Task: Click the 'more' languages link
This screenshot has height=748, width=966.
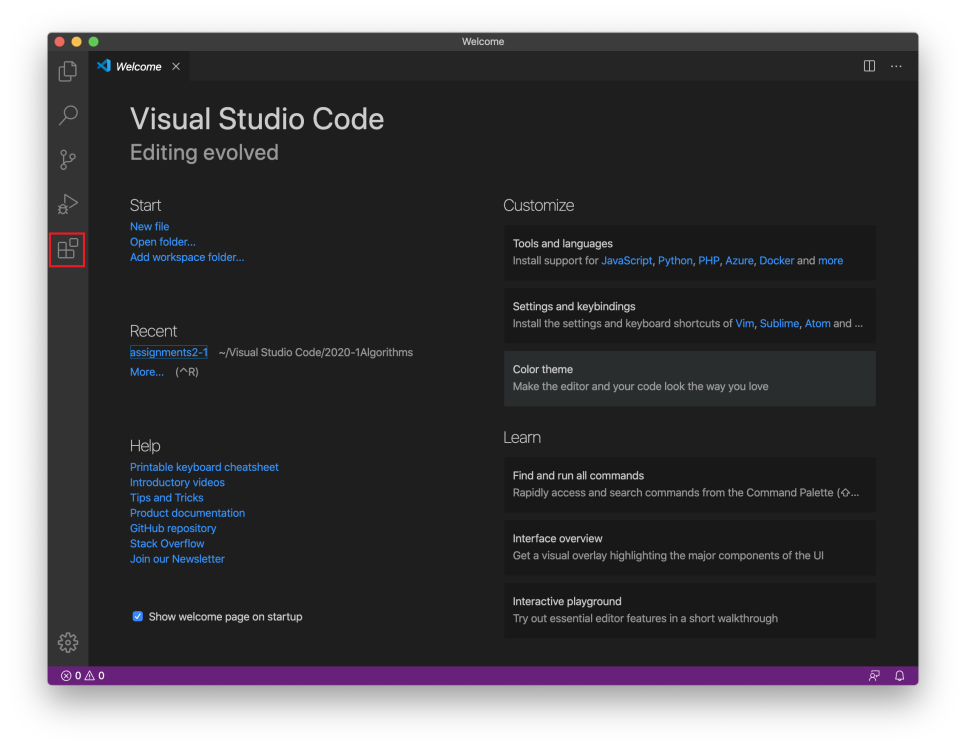Action: tap(830, 261)
